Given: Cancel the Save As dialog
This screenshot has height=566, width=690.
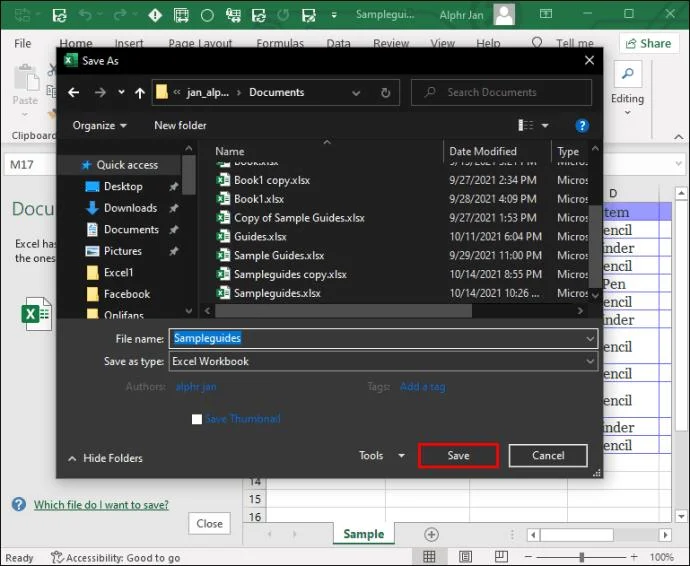Looking at the screenshot, I should [548, 456].
